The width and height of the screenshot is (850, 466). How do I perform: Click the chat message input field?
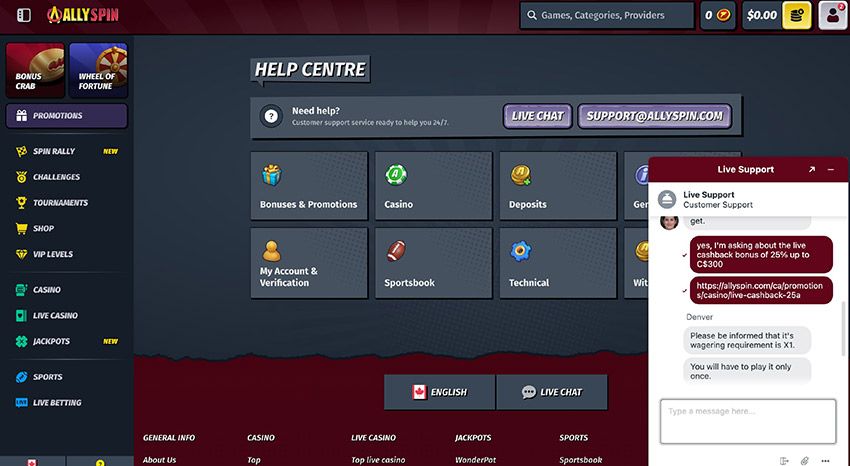pos(748,421)
